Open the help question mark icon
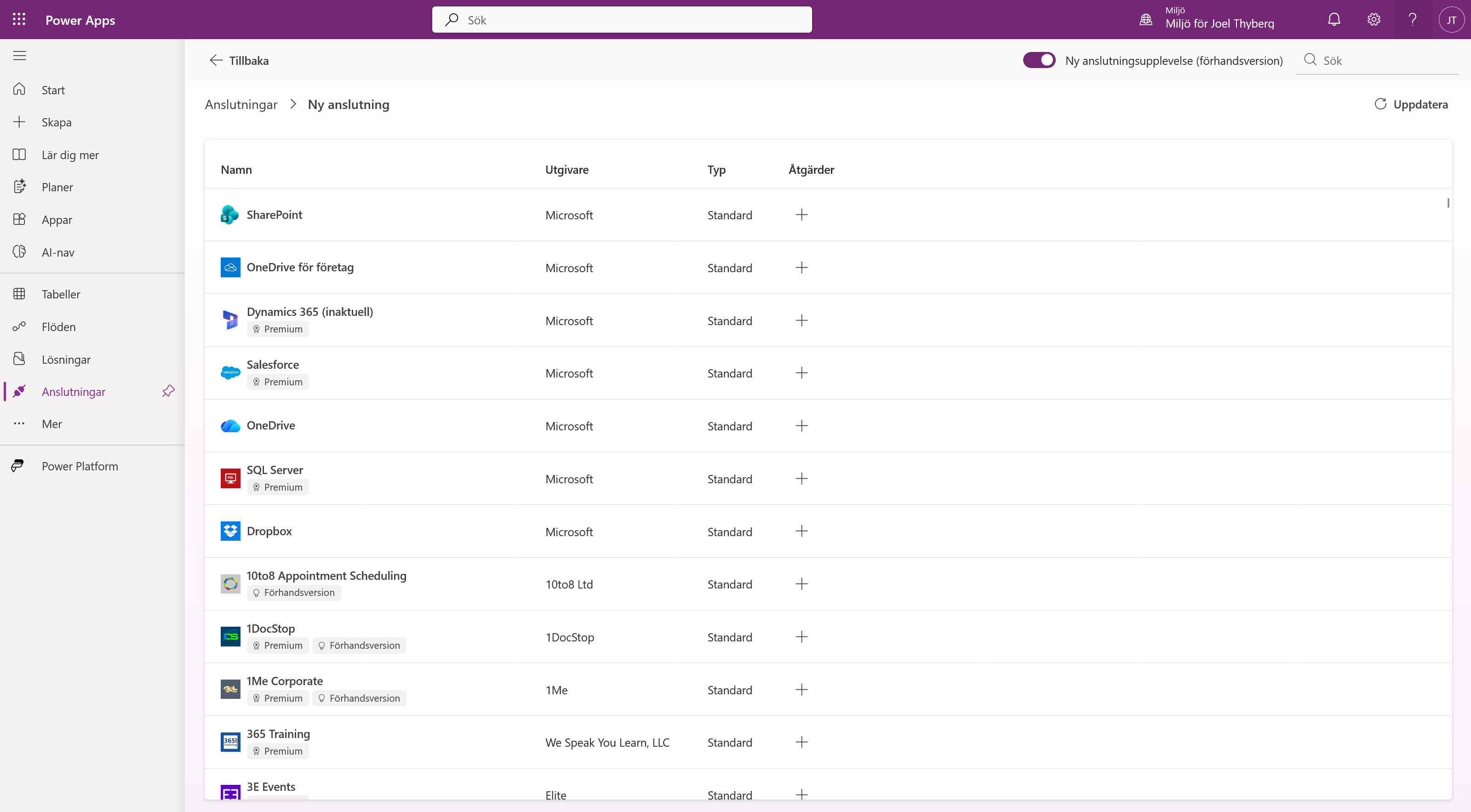The height and width of the screenshot is (812, 1471). (1412, 19)
